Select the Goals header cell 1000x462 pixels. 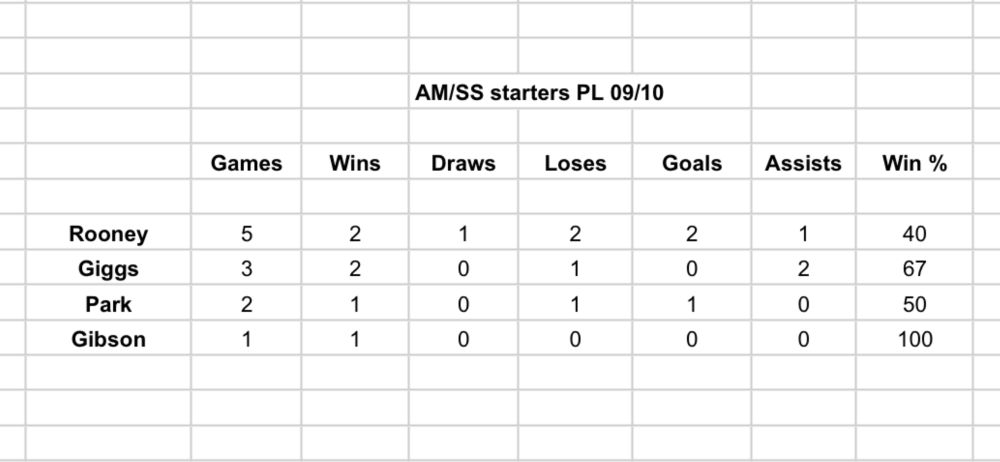click(692, 163)
